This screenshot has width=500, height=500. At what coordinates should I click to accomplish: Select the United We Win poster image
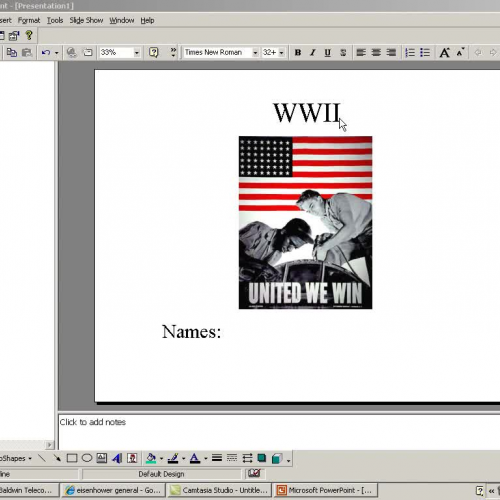click(x=305, y=223)
